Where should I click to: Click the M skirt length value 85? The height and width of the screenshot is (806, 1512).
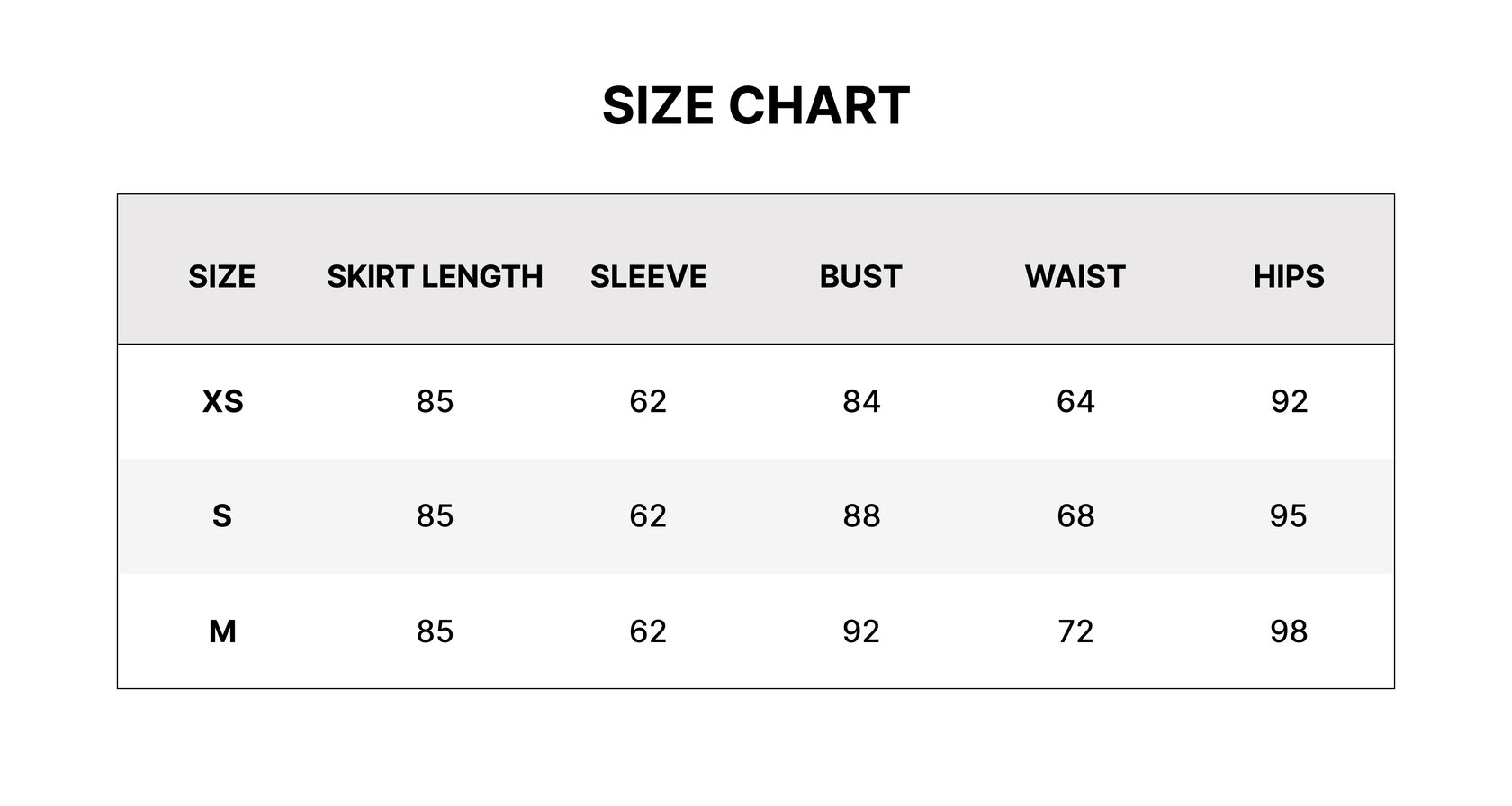pos(435,631)
